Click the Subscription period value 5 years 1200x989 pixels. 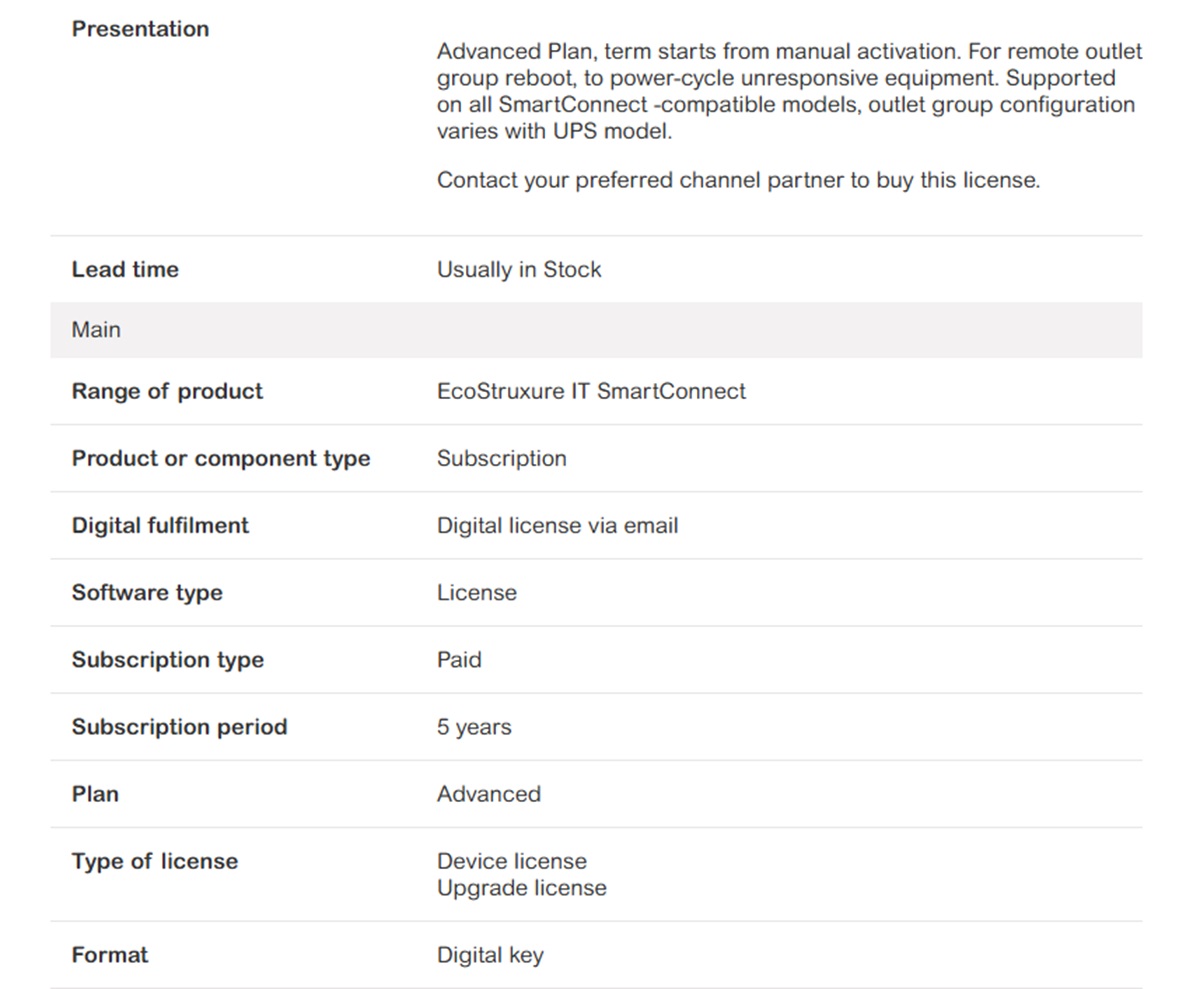(x=474, y=727)
